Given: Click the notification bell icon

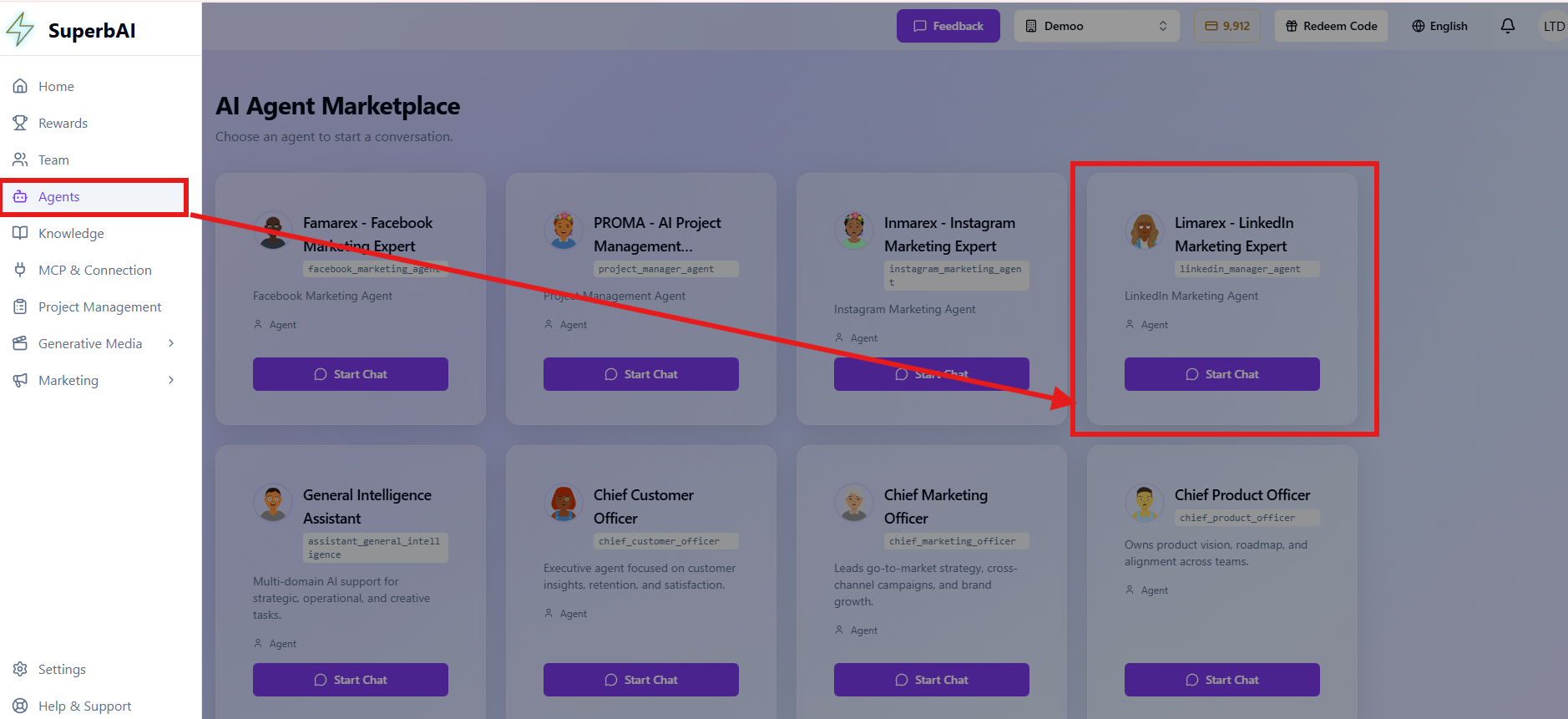Looking at the screenshot, I should click(x=1507, y=26).
